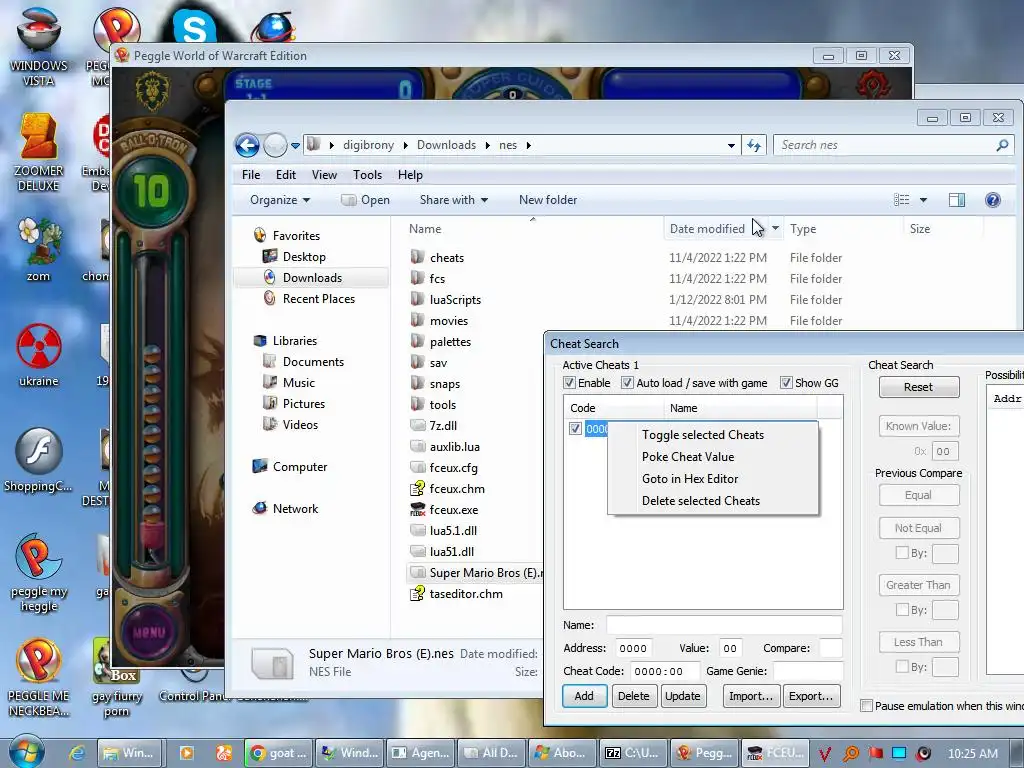Open the 'peggle my heggle' desktop icon
The height and width of the screenshot is (768, 1024).
39,573
